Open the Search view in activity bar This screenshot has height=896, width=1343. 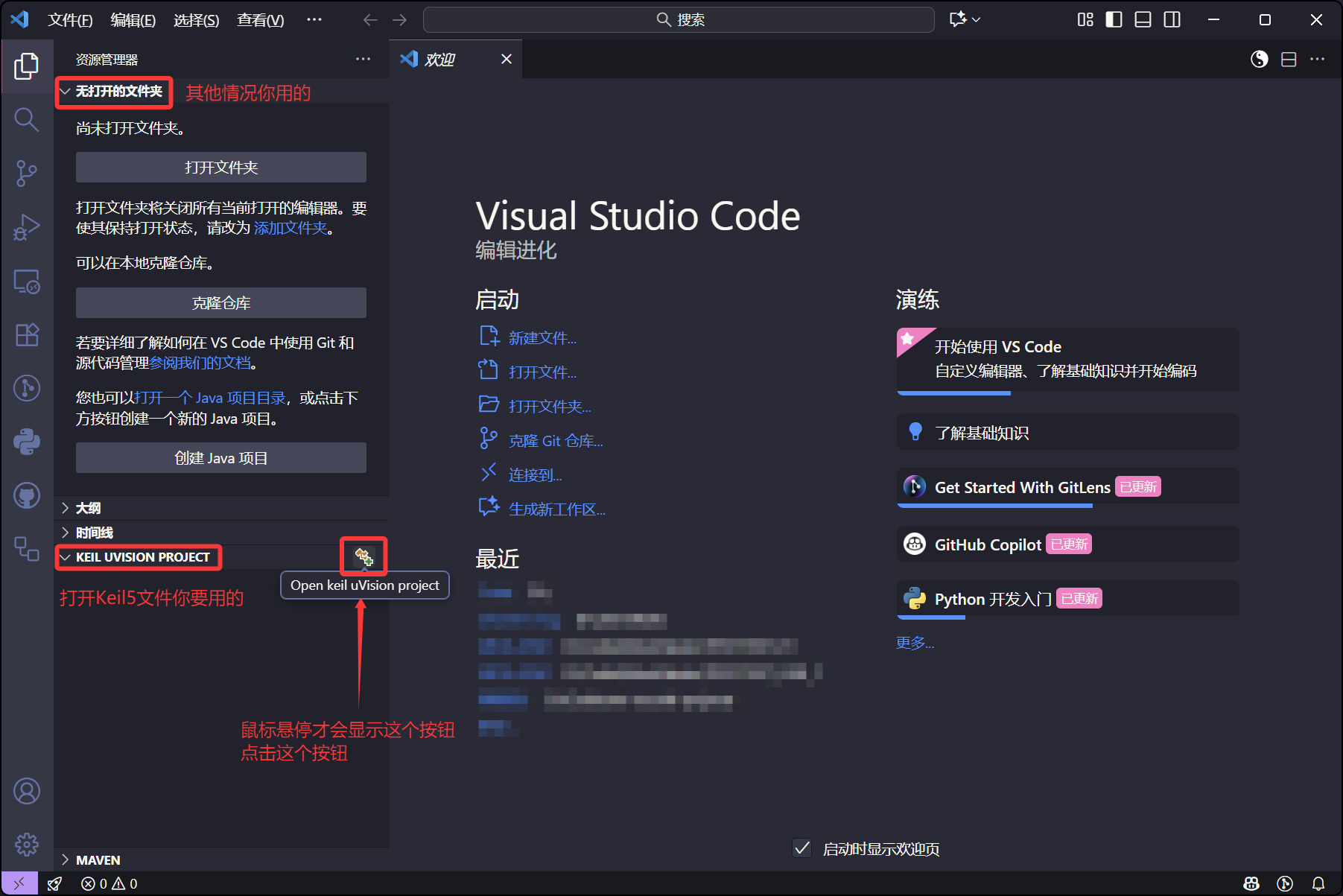27,119
